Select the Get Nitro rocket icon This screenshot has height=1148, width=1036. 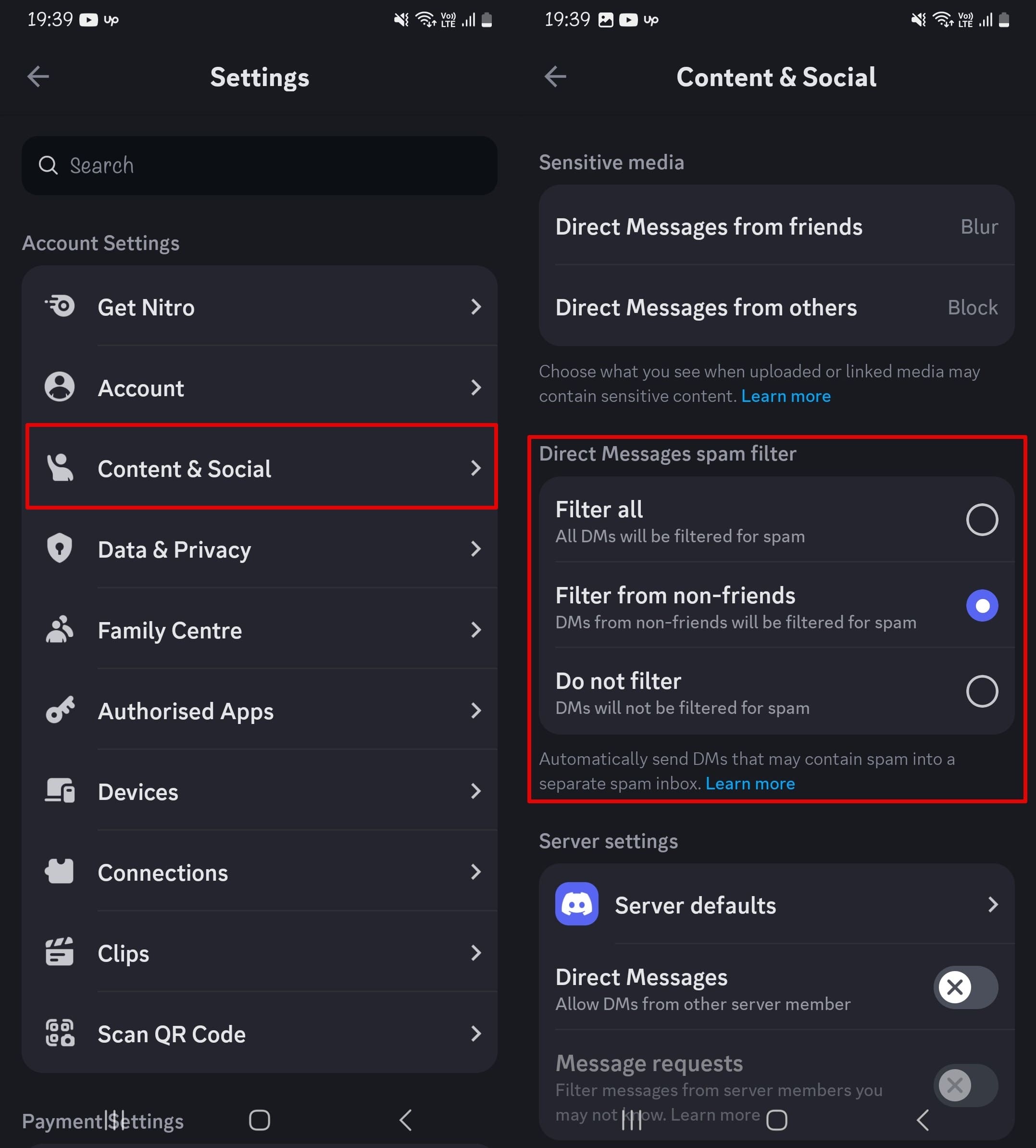pos(59,306)
